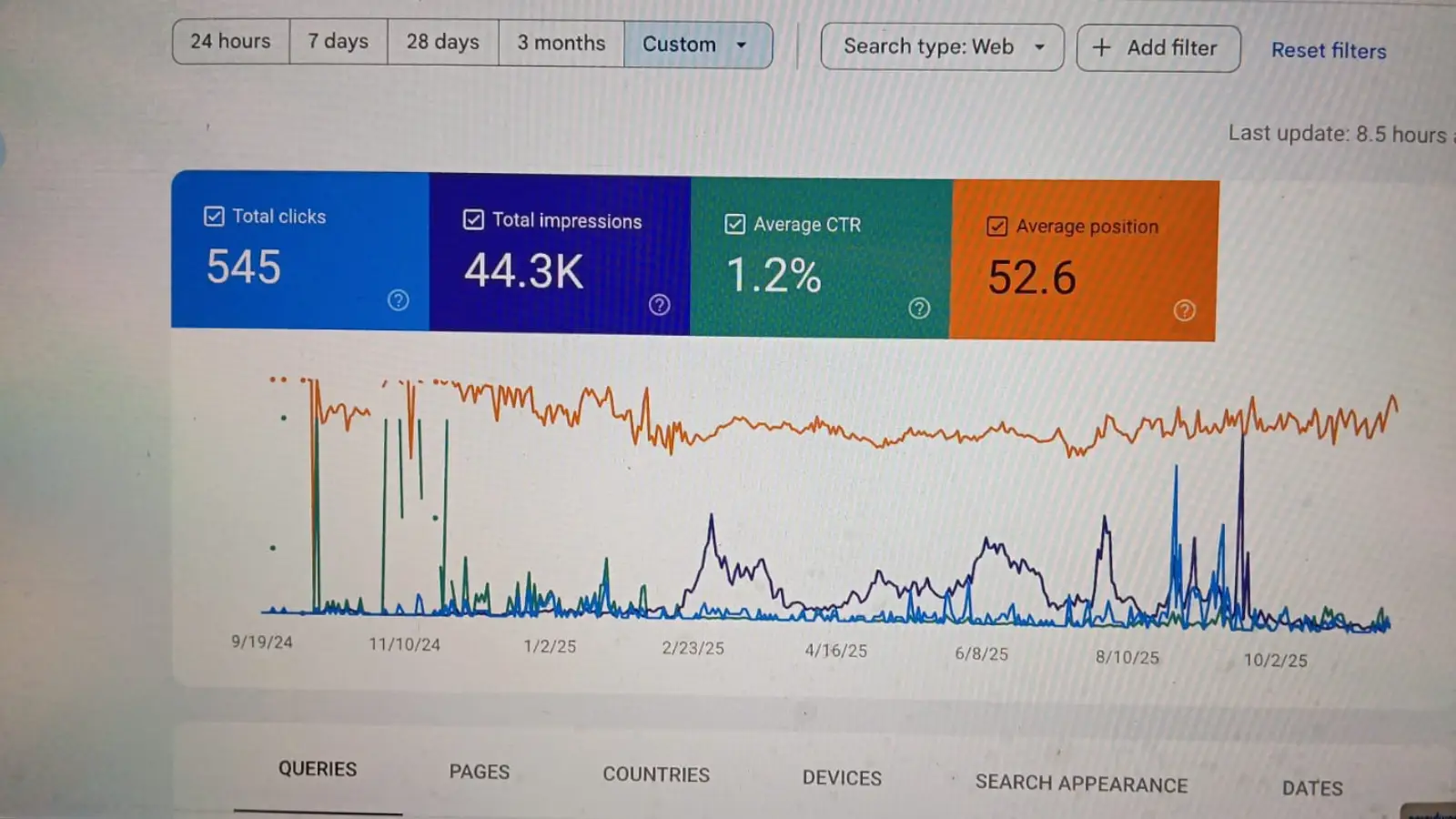Select the 24 hours date range

(x=230, y=42)
